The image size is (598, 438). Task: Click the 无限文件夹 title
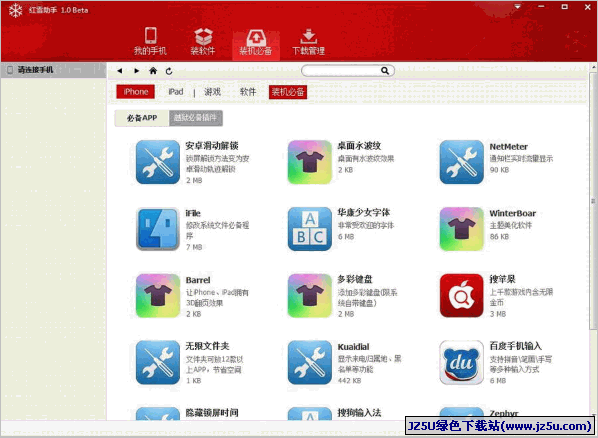tap(207, 346)
